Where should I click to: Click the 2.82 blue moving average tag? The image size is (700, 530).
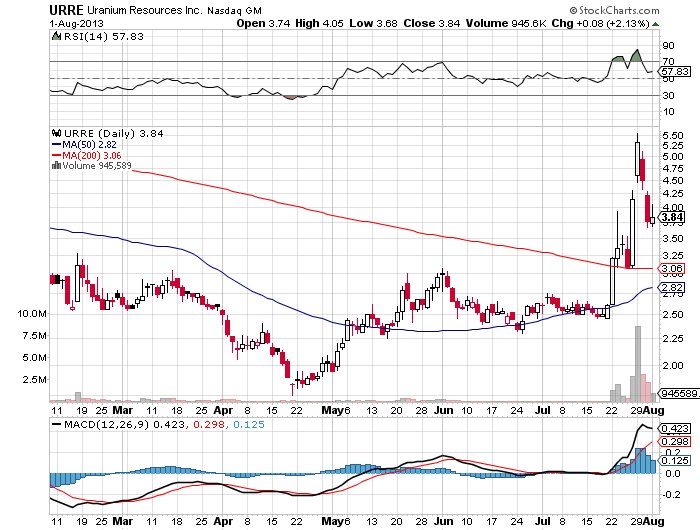tap(672, 288)
